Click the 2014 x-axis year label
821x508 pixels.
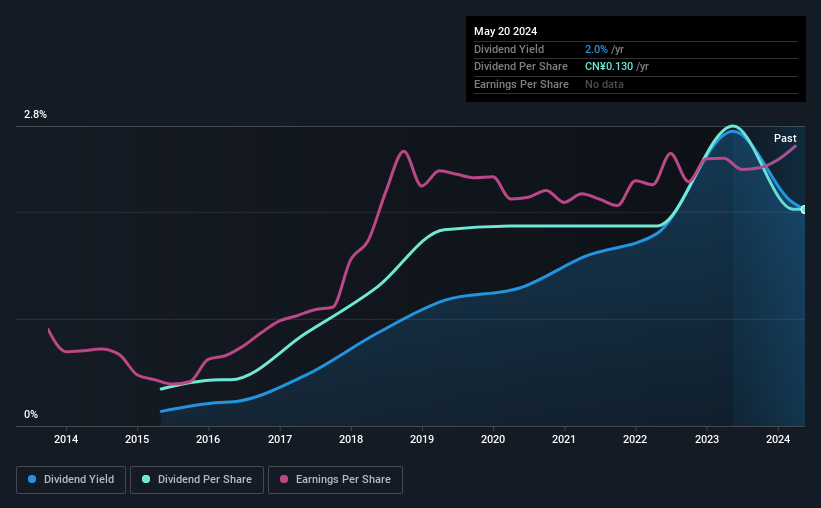tap(66, 440)
